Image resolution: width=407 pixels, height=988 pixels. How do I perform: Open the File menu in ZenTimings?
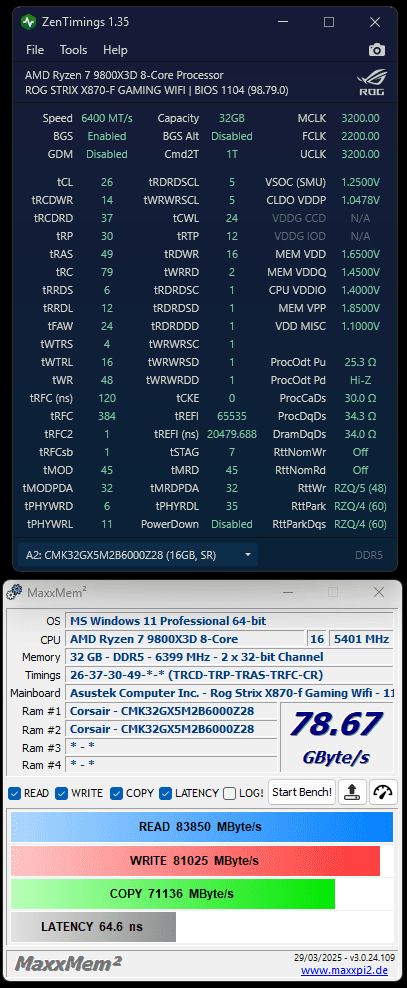(35, 50)
